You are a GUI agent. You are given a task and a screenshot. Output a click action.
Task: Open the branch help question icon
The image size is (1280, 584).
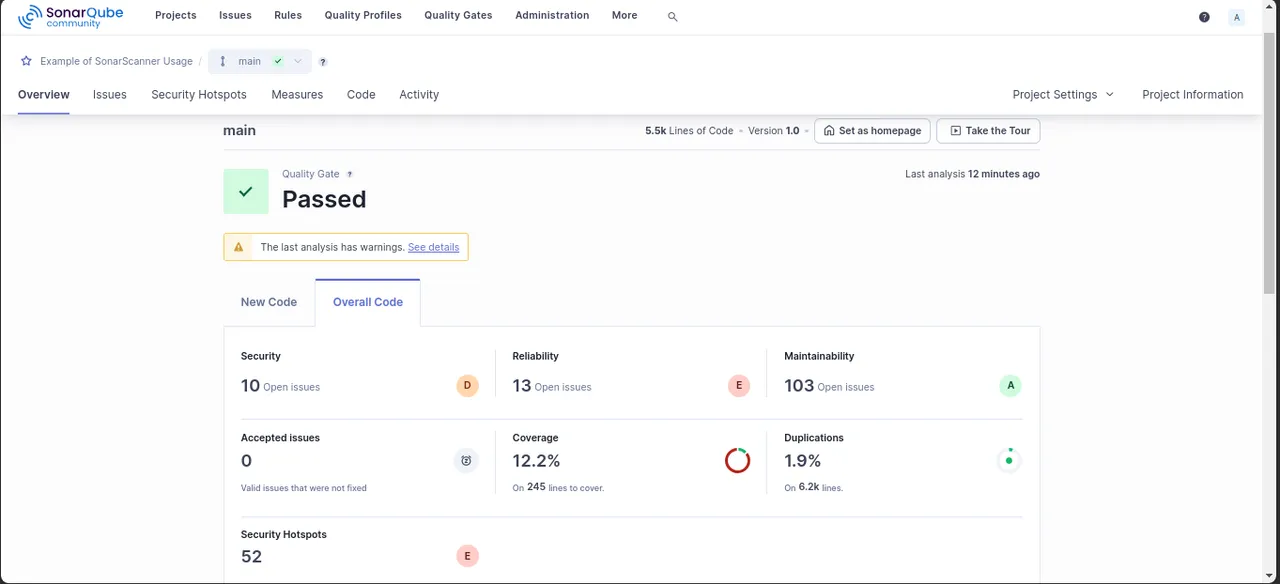(323, 62)
